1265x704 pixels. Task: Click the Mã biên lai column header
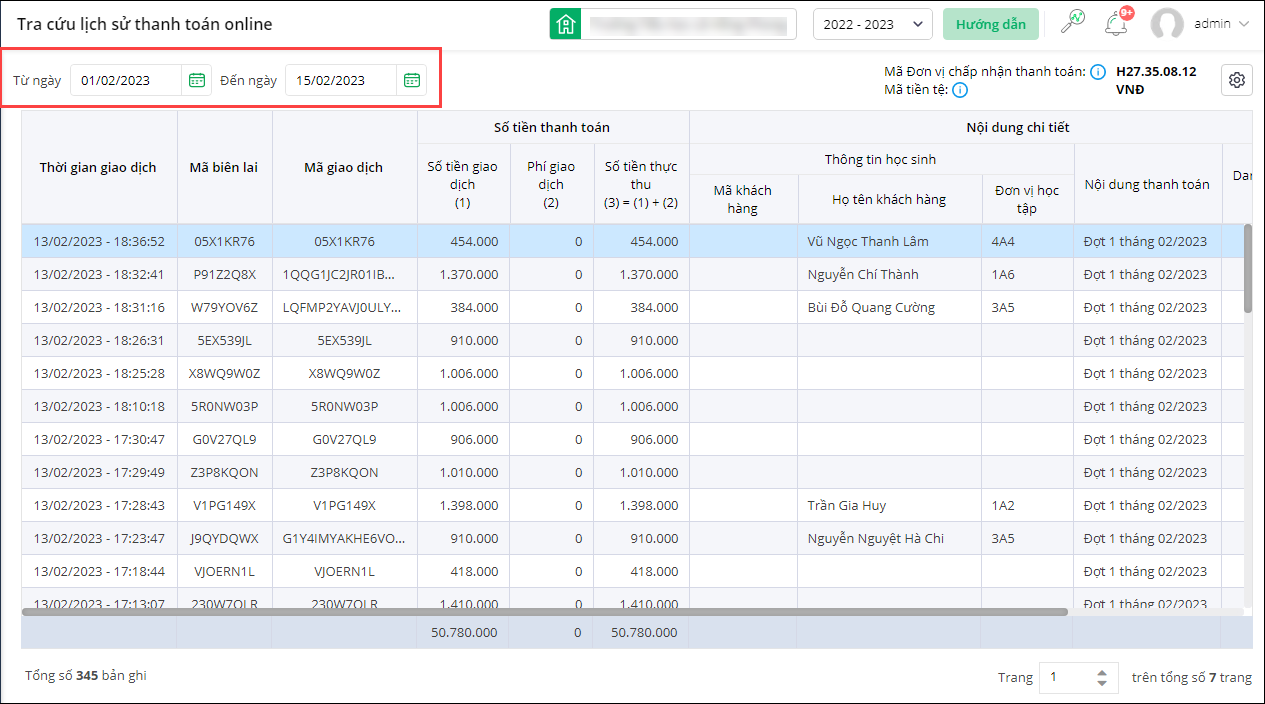tap(224, 167)
